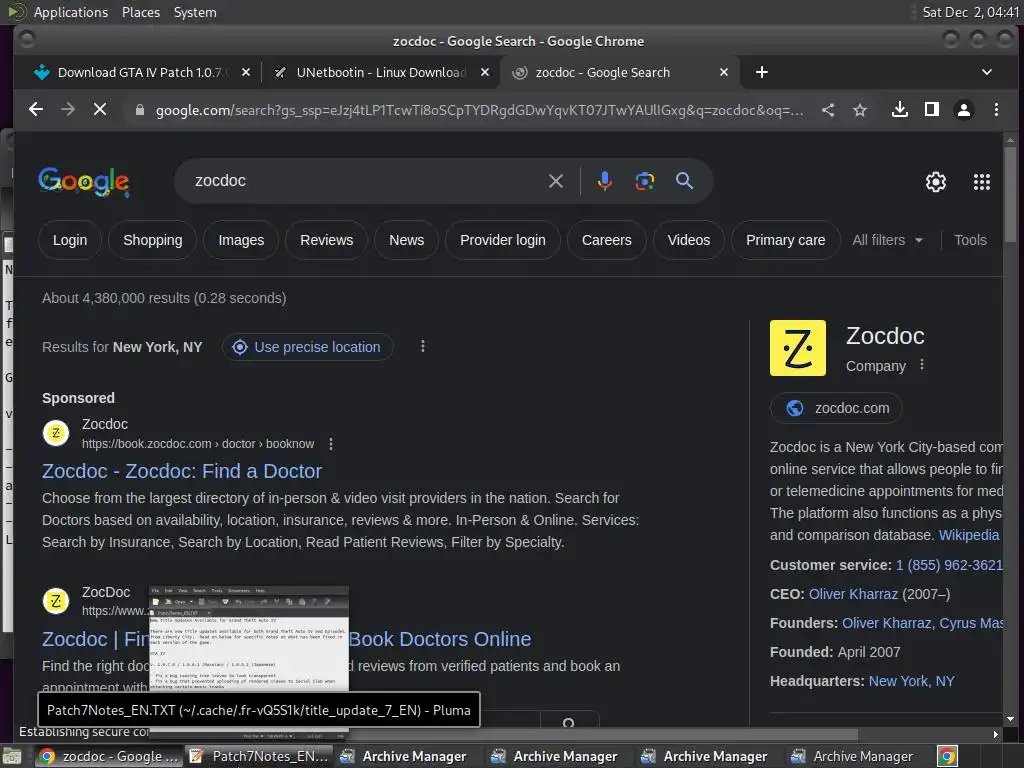Image resolution: width=1024 pixels, height=768 pixels.
Task: Filter results by Login chip
Action: tap(70, 240)
